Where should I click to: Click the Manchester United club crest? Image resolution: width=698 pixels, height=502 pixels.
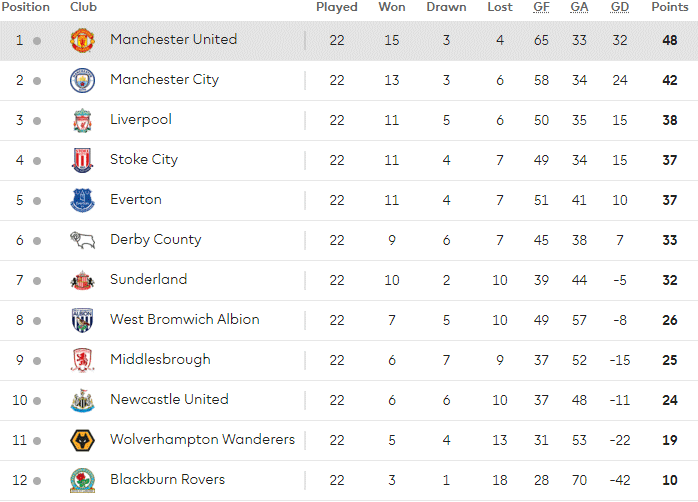click(82, 40)
